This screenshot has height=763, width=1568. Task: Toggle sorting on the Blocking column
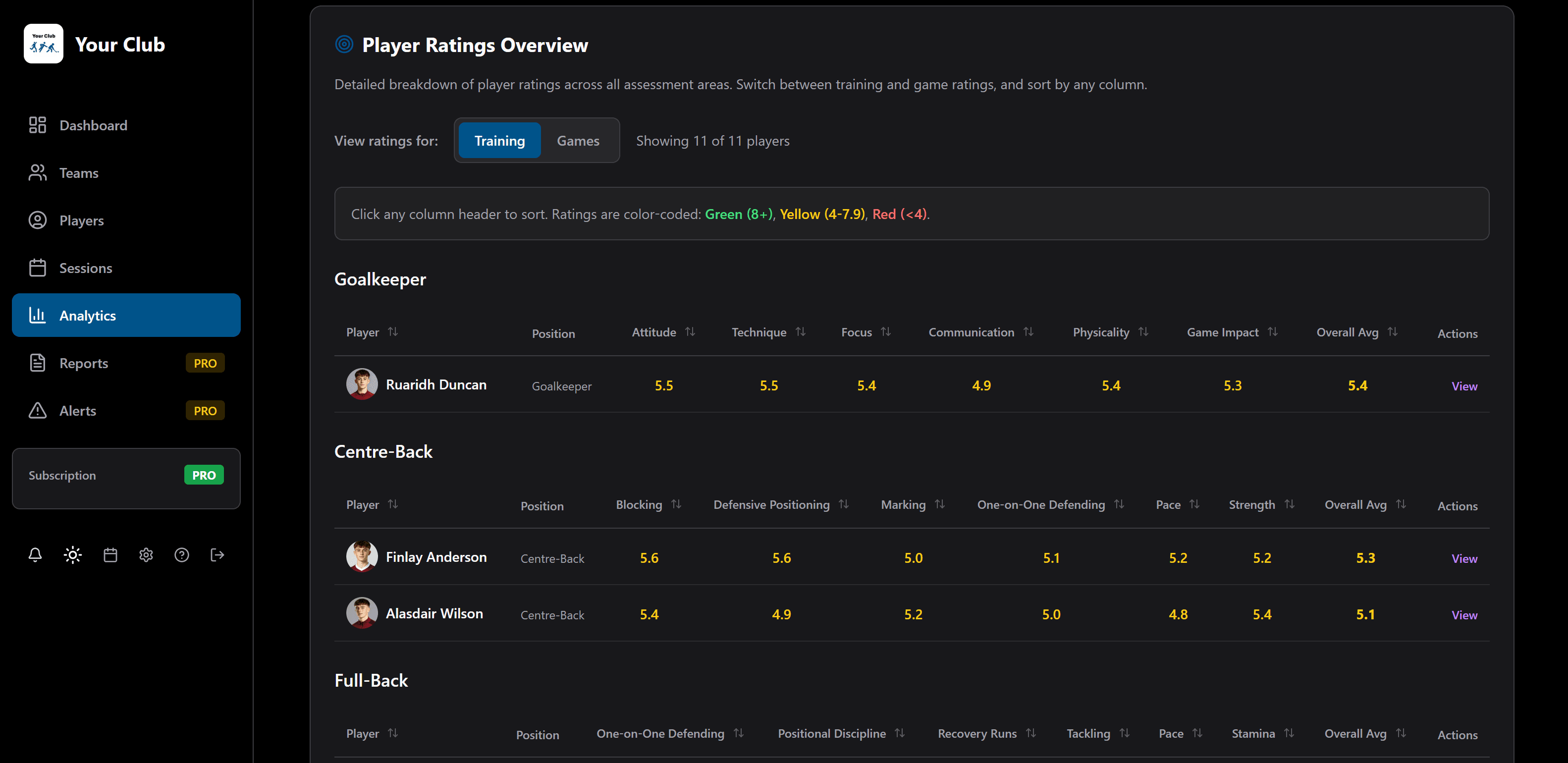coord(647,504)
